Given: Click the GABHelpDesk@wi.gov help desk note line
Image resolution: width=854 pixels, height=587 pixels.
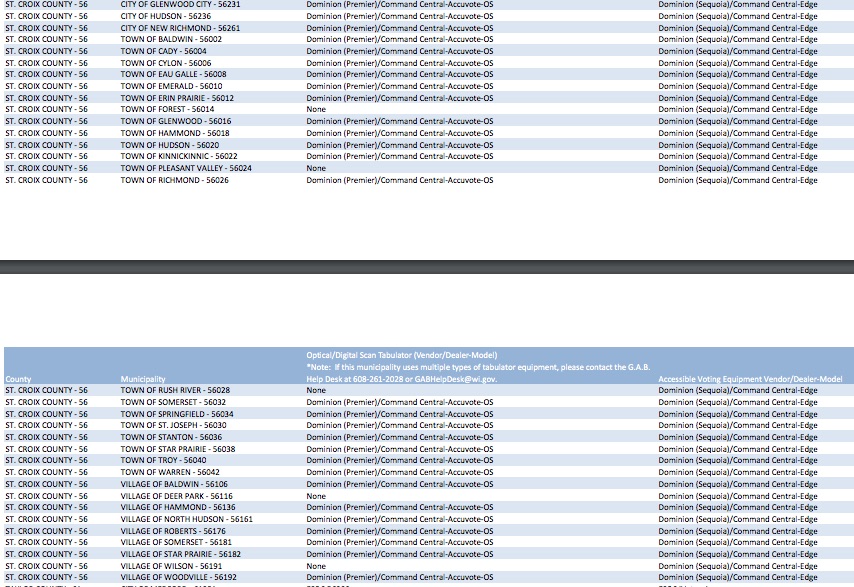Looking at the screenshot, I should point(401,379).
